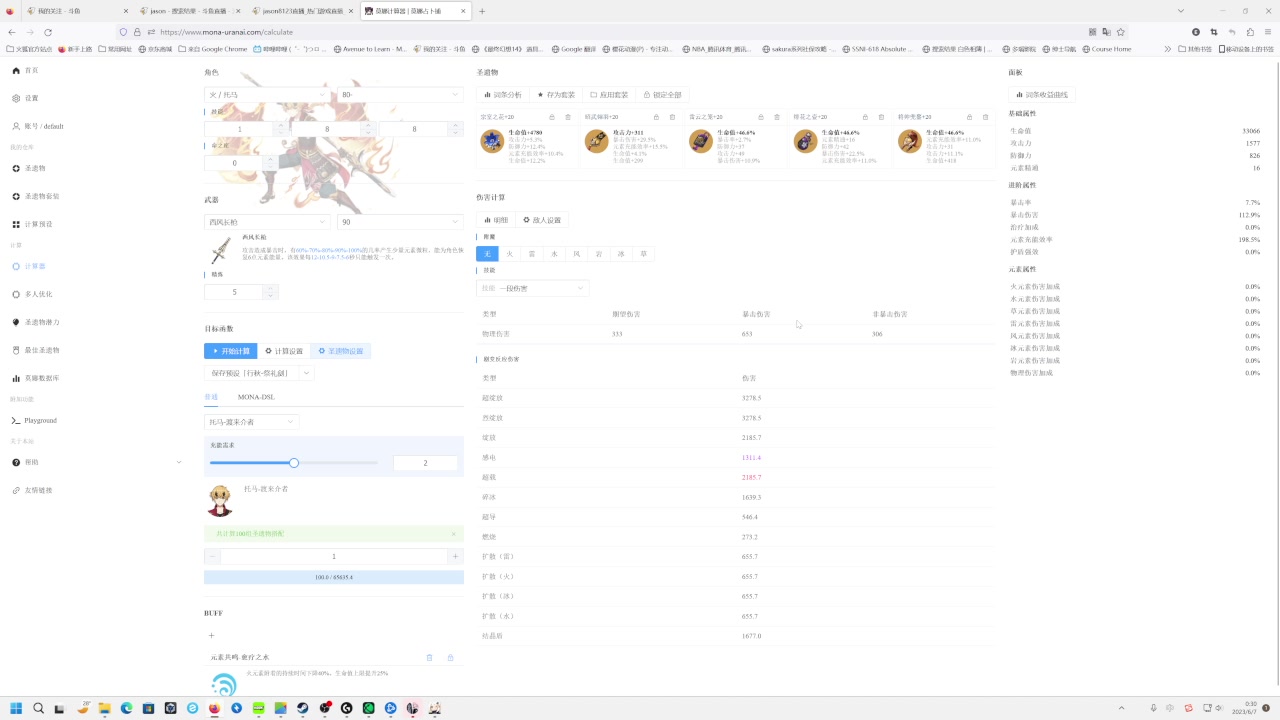The image size is (1280, 720).
Task: Open 圣遗物设置 artifact settings button
Action: [x=341, y=351]
